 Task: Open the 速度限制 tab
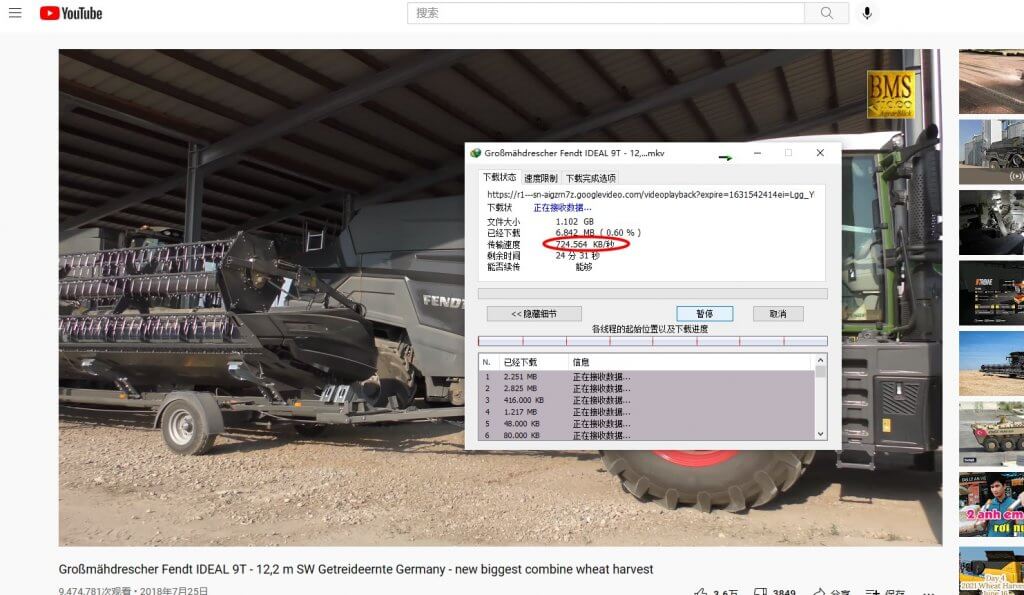541,178
